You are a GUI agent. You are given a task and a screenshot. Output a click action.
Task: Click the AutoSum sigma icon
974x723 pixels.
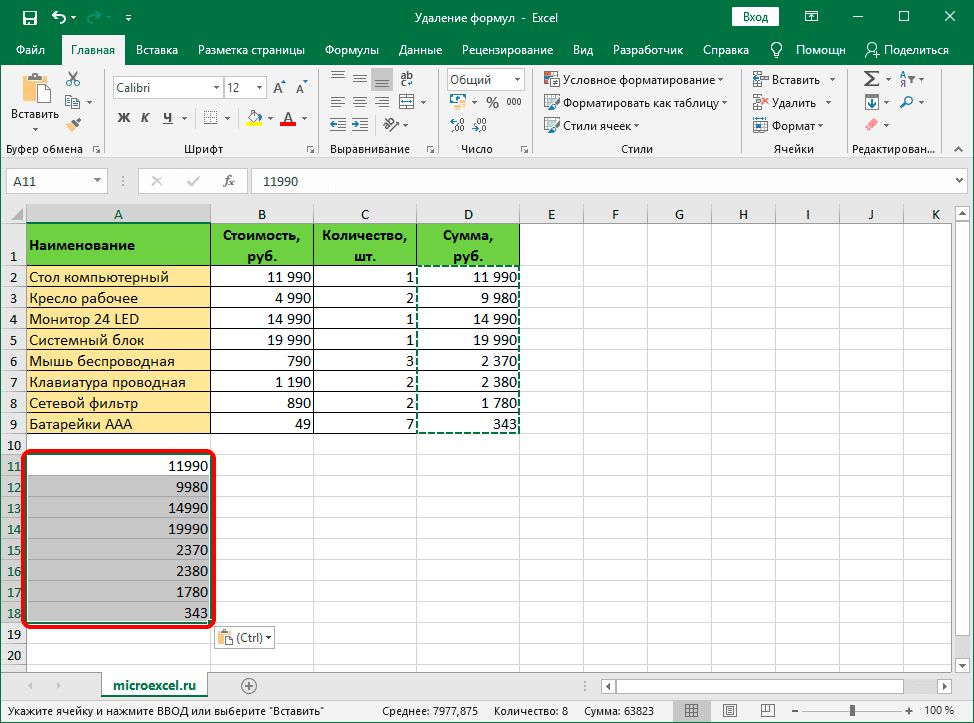pyautogui.click(x=871, y=79)
